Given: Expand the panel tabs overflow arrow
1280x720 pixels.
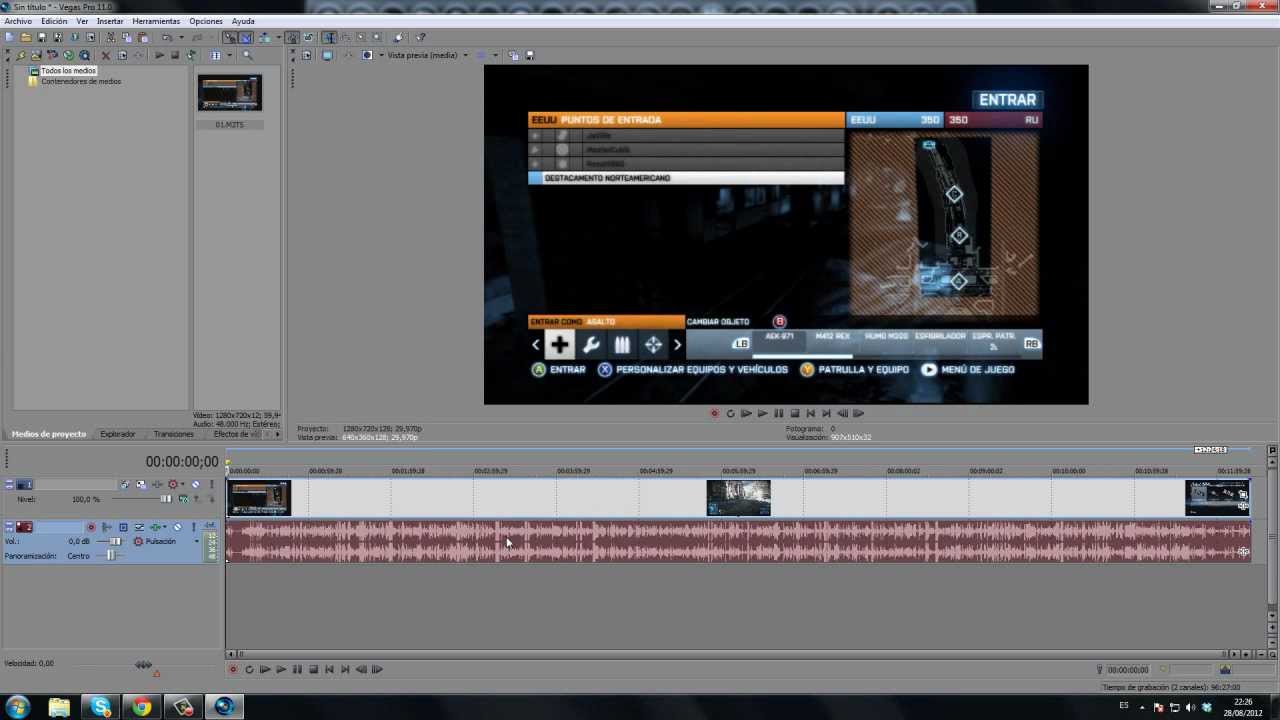Looking at the screenshot, I should coord(277,434).
